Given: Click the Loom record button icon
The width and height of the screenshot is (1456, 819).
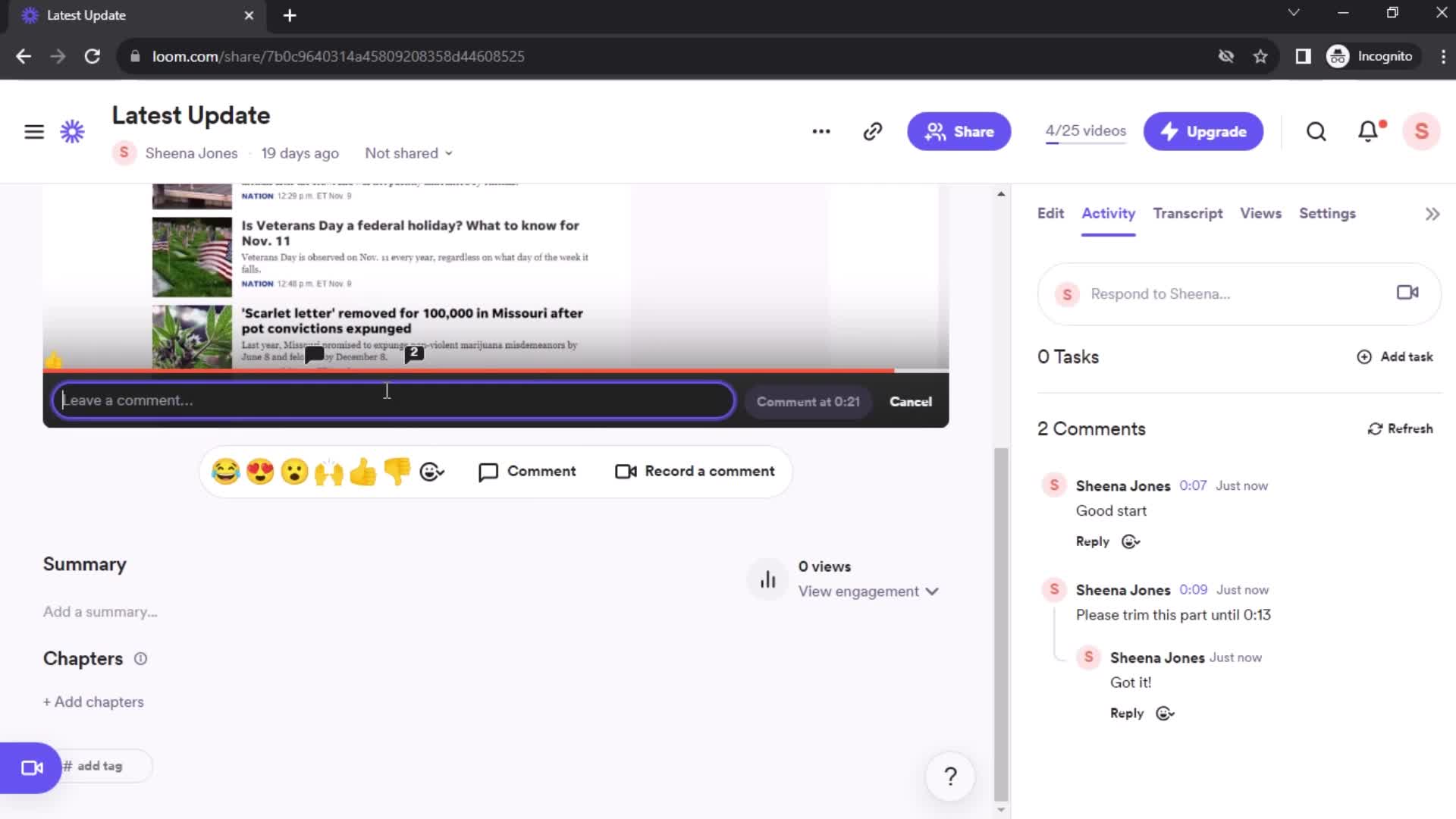Looking at the screenshot, I should pyautogui.click(x=32, y=767).
